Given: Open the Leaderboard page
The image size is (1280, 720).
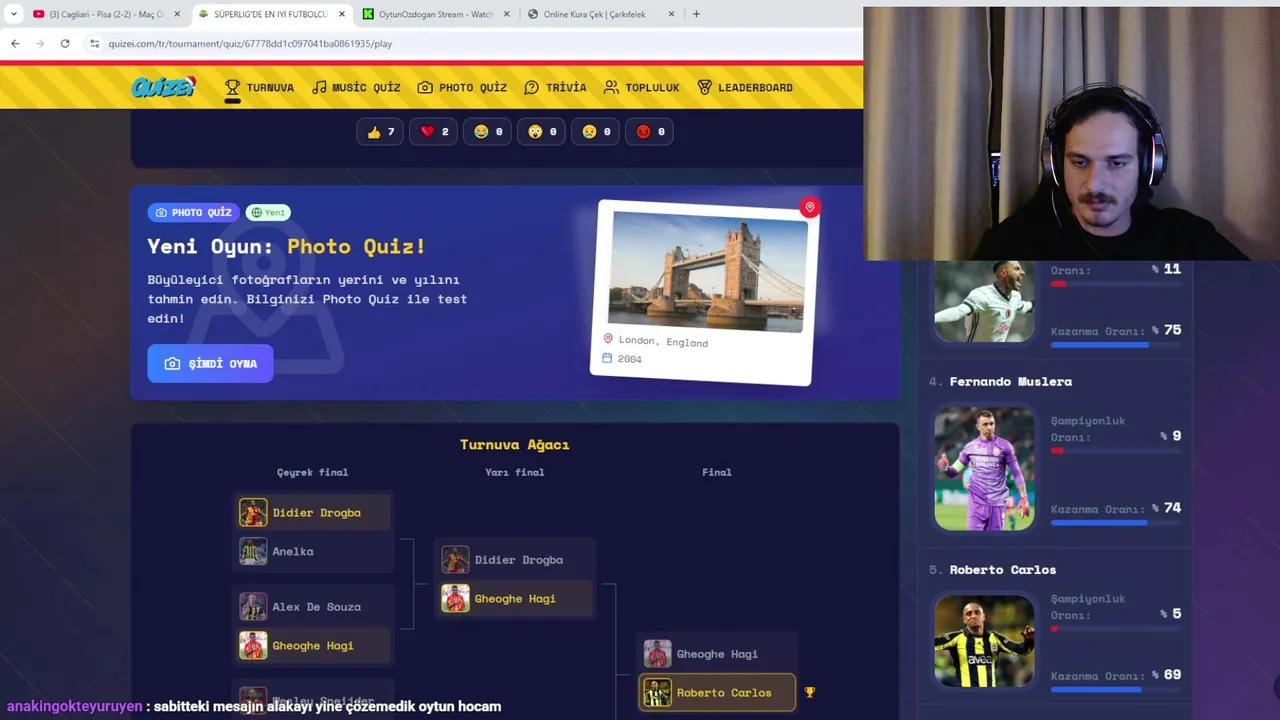Looking at the screenshot, I should [745, 87].
